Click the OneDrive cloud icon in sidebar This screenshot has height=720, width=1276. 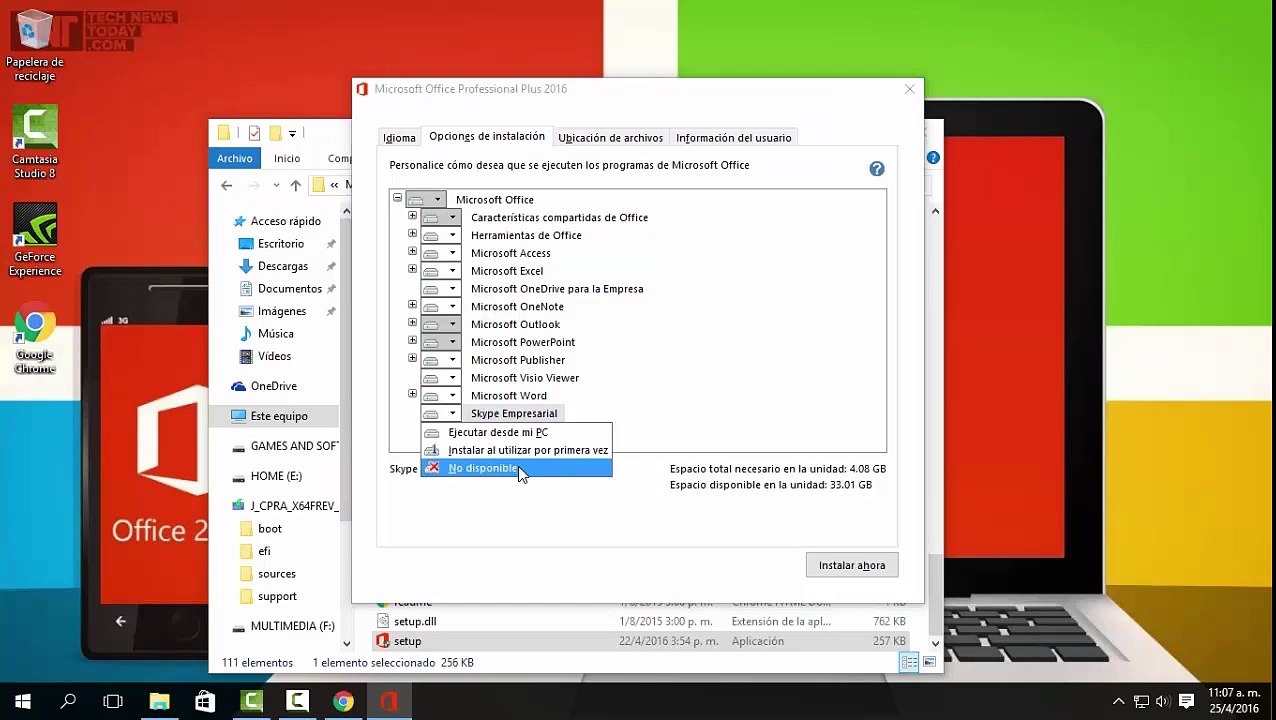(238, 386)
